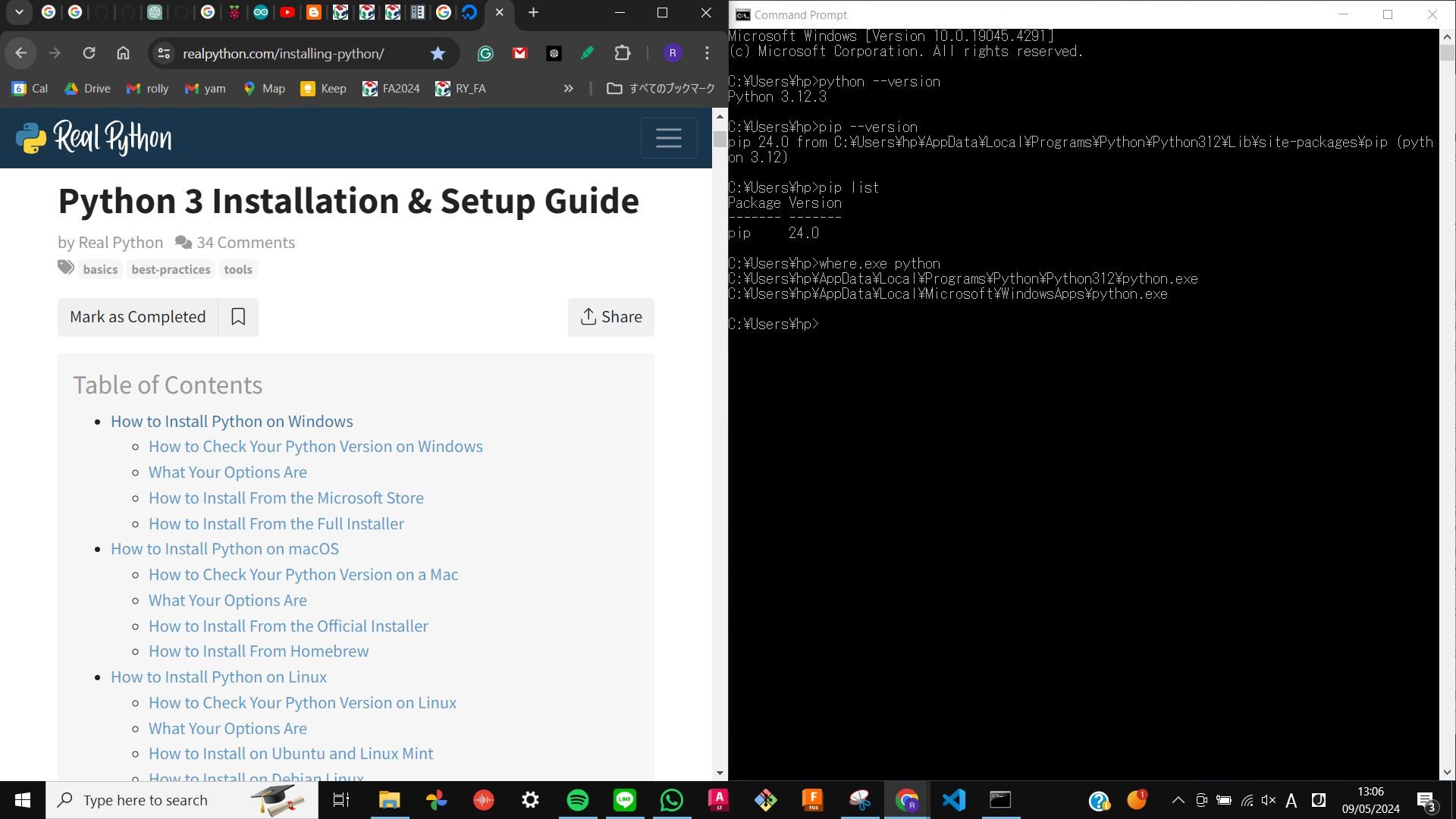Open the 34 Comments link
This screenshot has height=819, width=1456.
pos(235,243)
